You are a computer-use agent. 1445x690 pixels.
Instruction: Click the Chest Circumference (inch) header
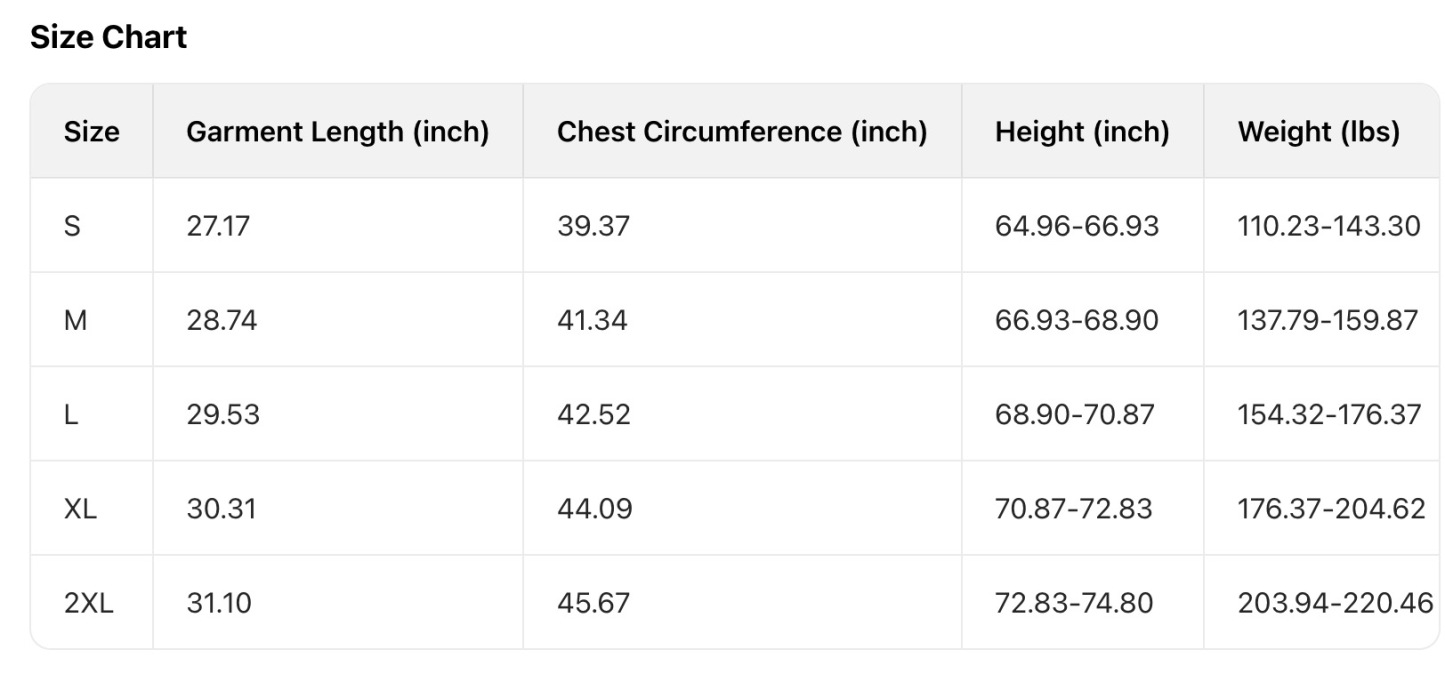coord(741,132)
